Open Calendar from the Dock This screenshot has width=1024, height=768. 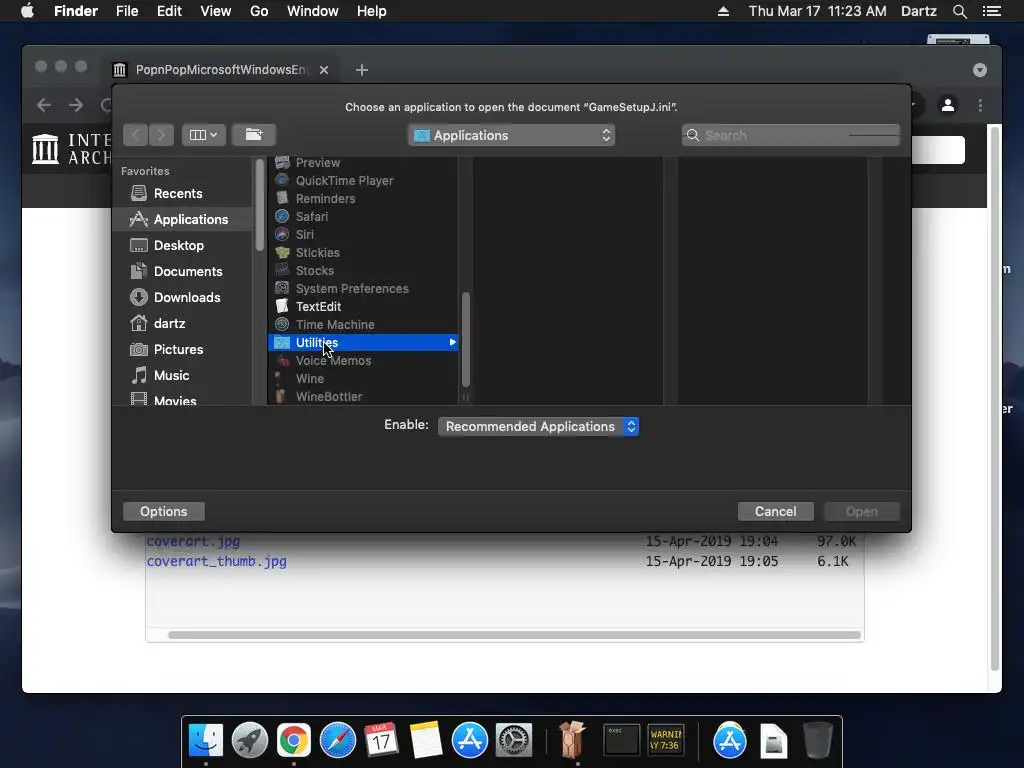(381, 741)
